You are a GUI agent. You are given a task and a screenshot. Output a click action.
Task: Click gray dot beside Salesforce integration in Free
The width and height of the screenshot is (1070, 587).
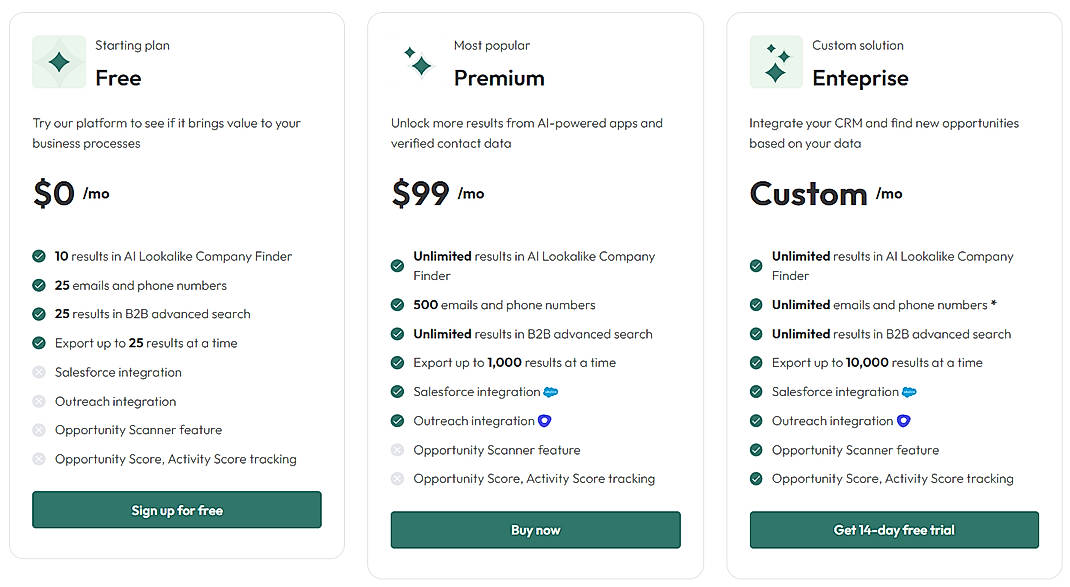(x=38, y=372)
